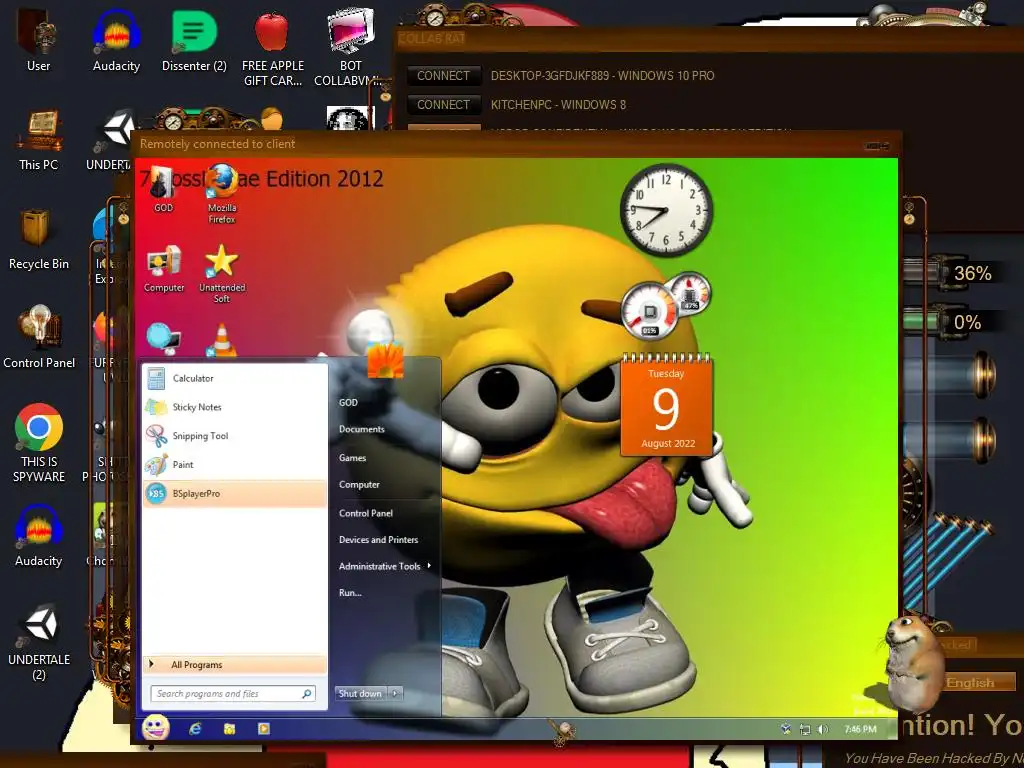Open Audacity icon below THIS IS SPYWARE

point(39,536)
